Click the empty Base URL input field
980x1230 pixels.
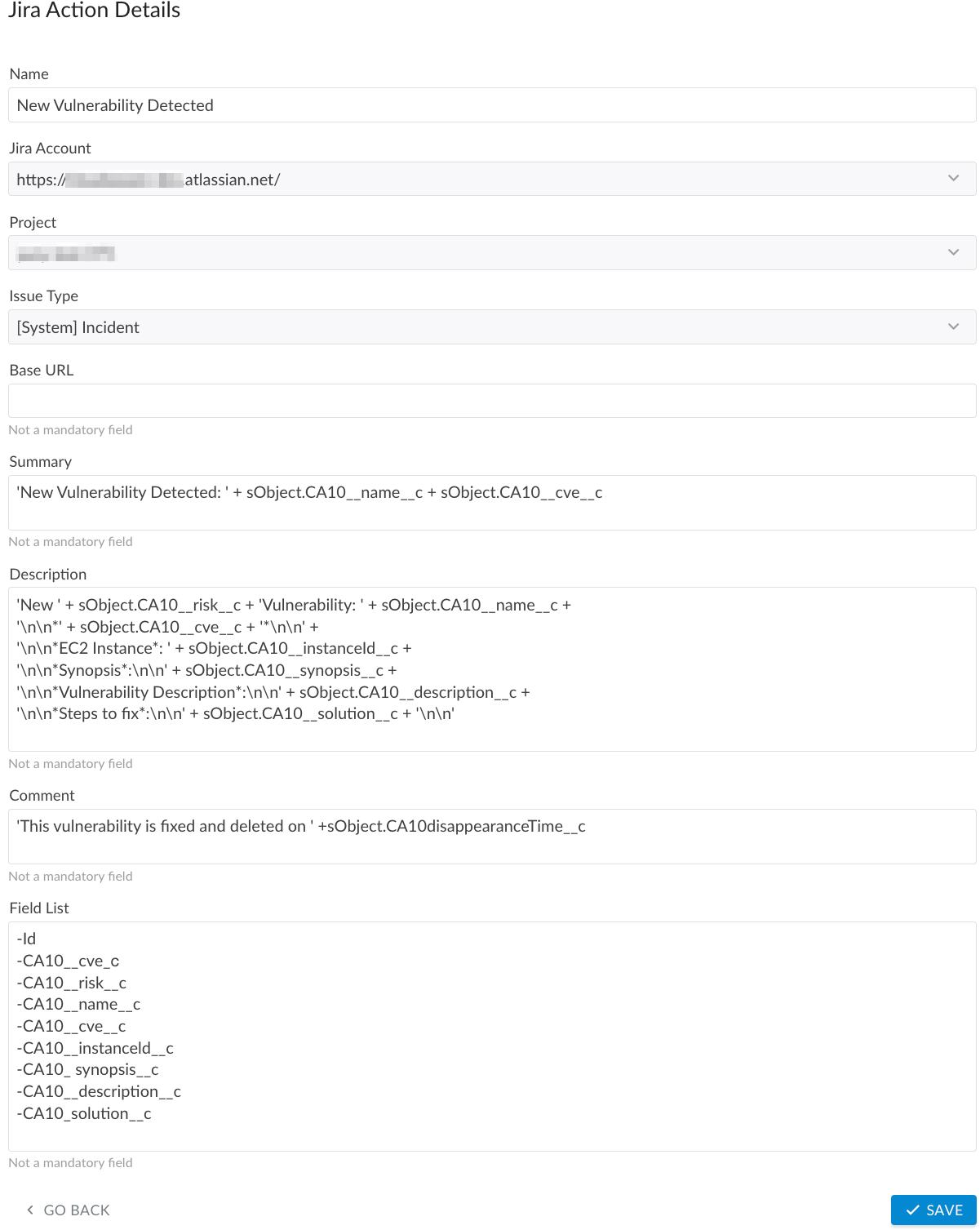(490, 400)
